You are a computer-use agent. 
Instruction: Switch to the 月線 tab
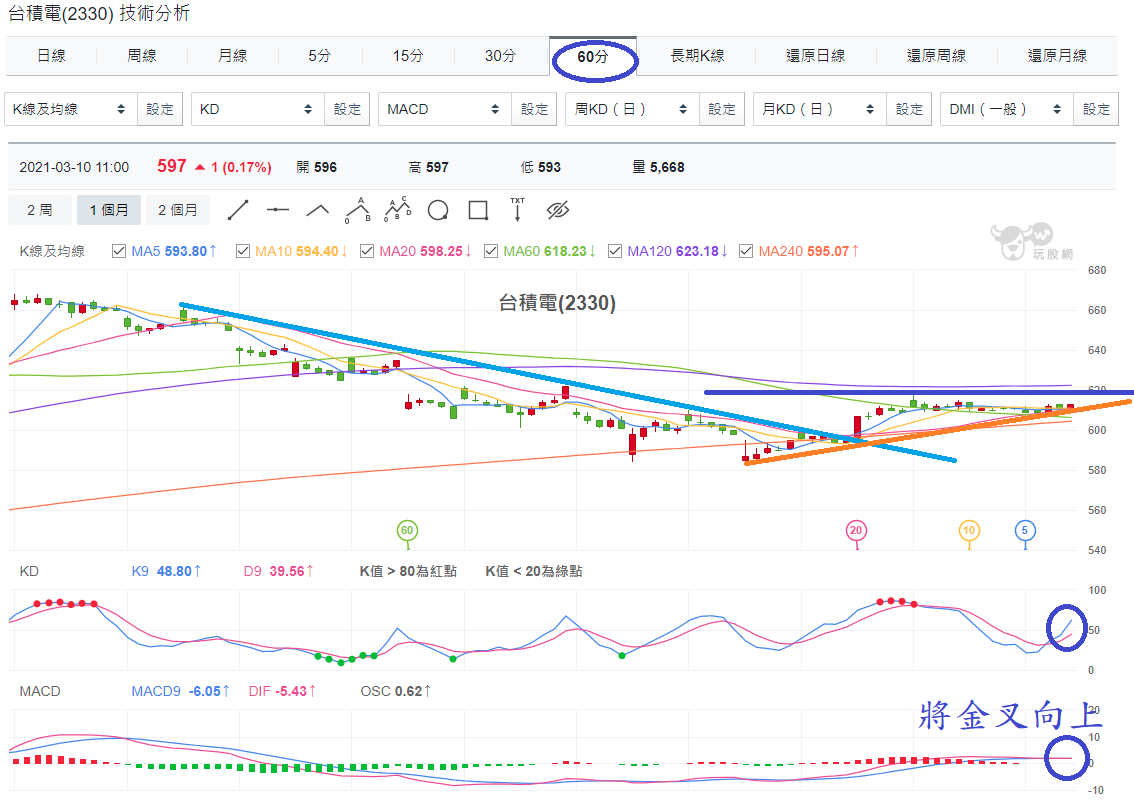(233, 56)
